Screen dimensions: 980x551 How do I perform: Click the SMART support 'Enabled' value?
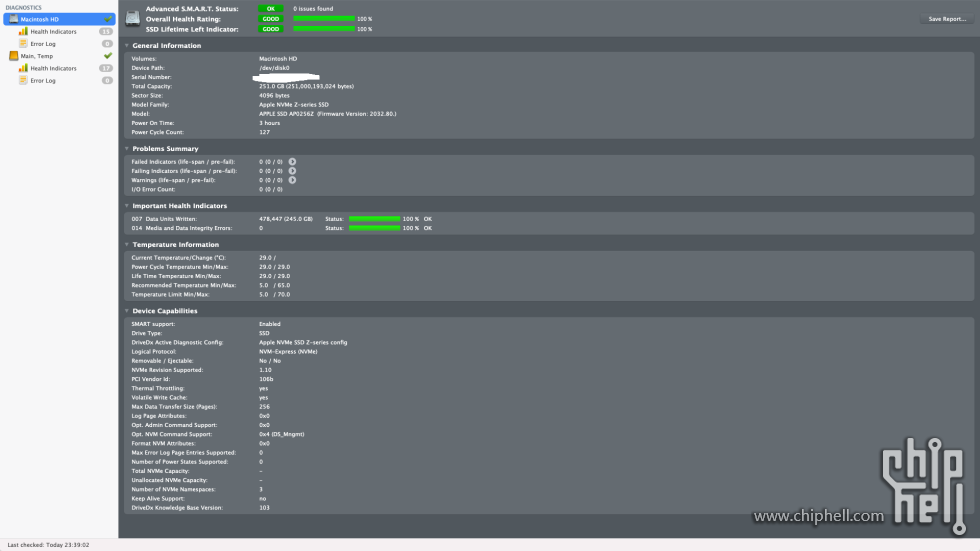click(x=270, y=324)
